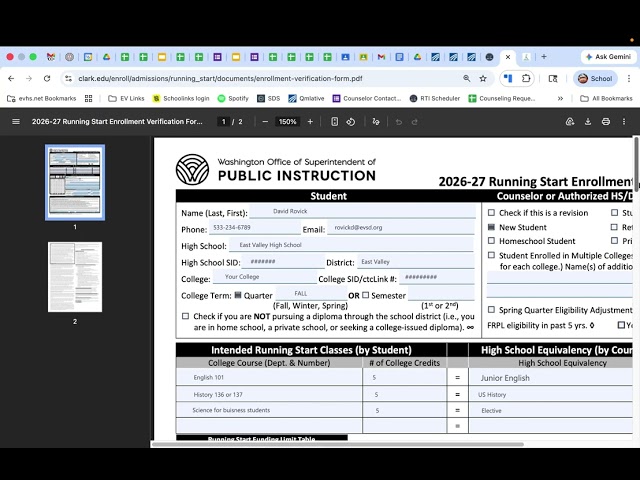Click the Ask Gemini button
Screen dimensions: 640x480
tap(608, 57)
